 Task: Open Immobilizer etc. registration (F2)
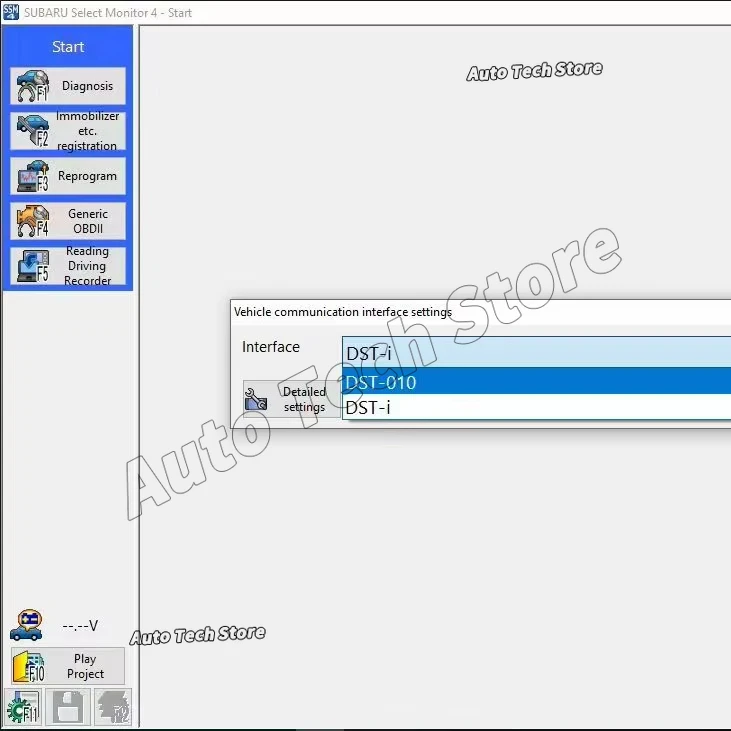68,131
